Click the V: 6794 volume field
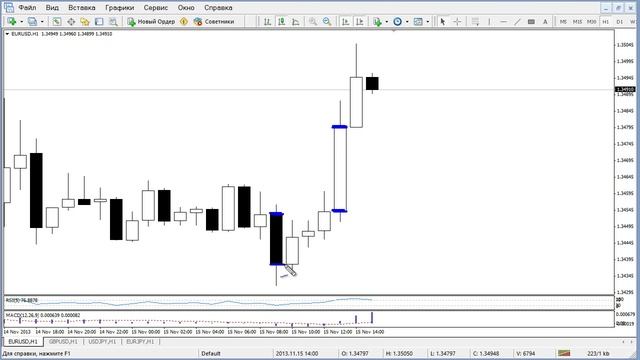Image resolution: width=640 pixels, height=360 pixels. point(526,353)
